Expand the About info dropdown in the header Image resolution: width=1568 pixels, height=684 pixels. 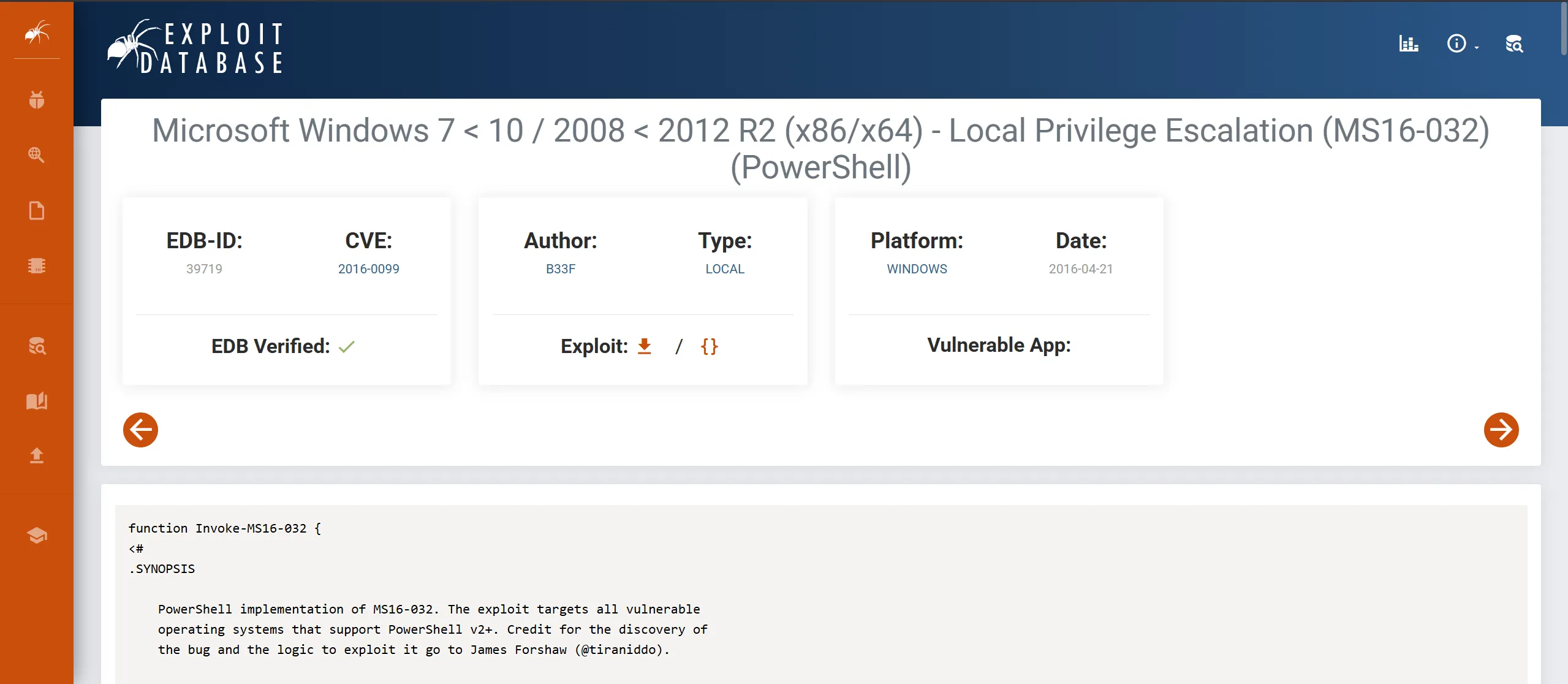(x=1461, y=44)
